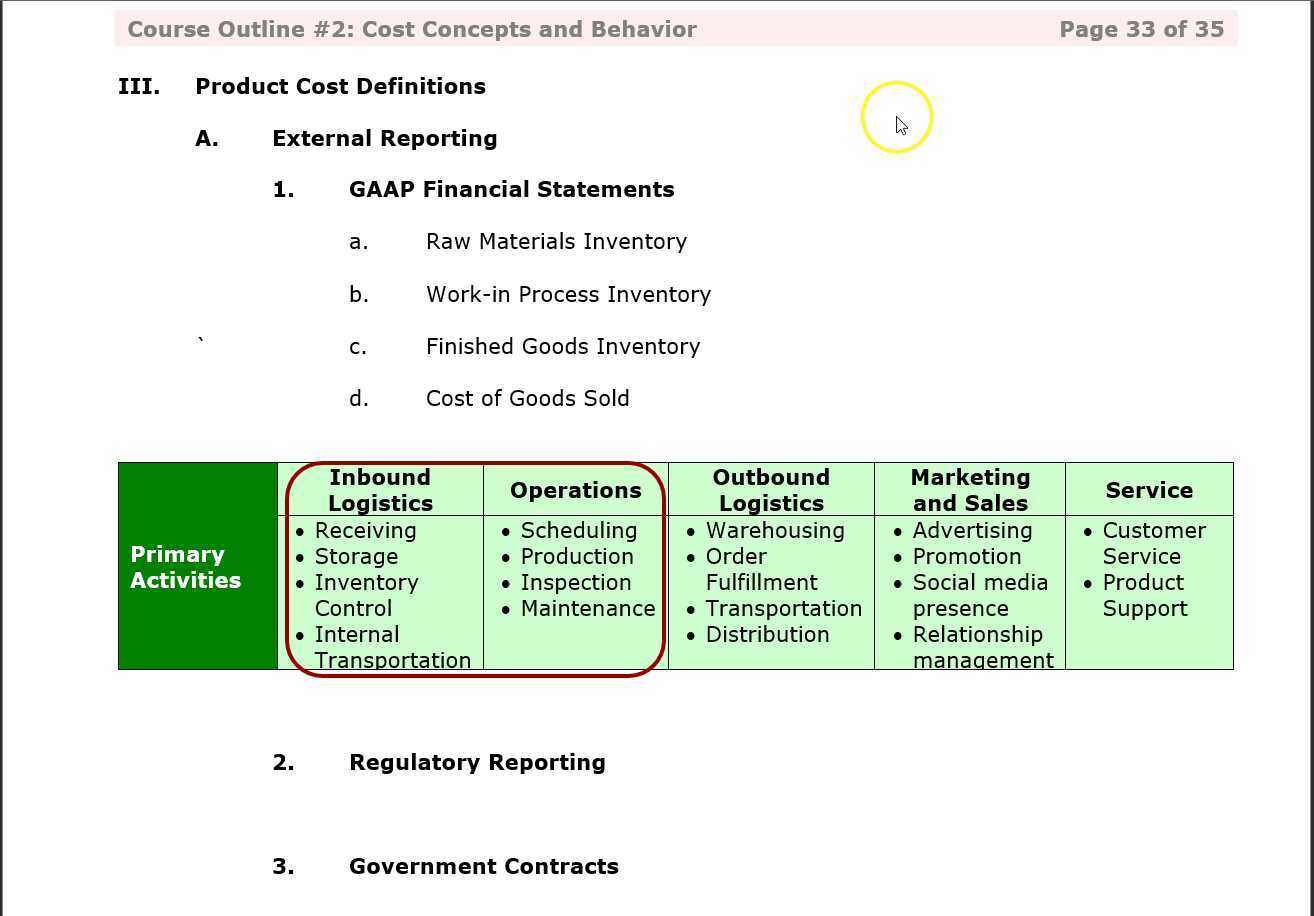Click the Course Outline #2 header title
The width and height of the screenshot is (1314, 916).
pyautogui.click(x=412, y=29)
